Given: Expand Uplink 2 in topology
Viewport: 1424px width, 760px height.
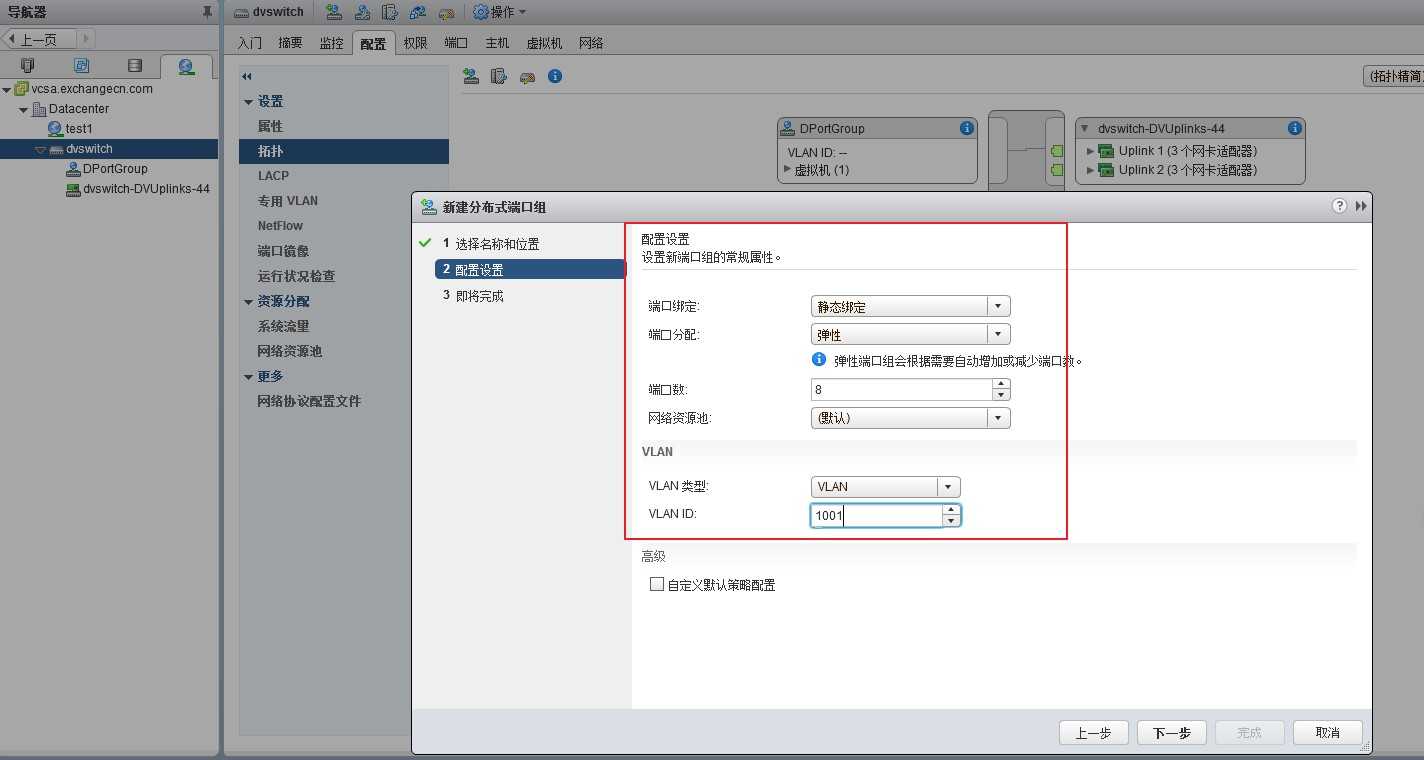Looking at the screenshot, I should [1091, 170].
